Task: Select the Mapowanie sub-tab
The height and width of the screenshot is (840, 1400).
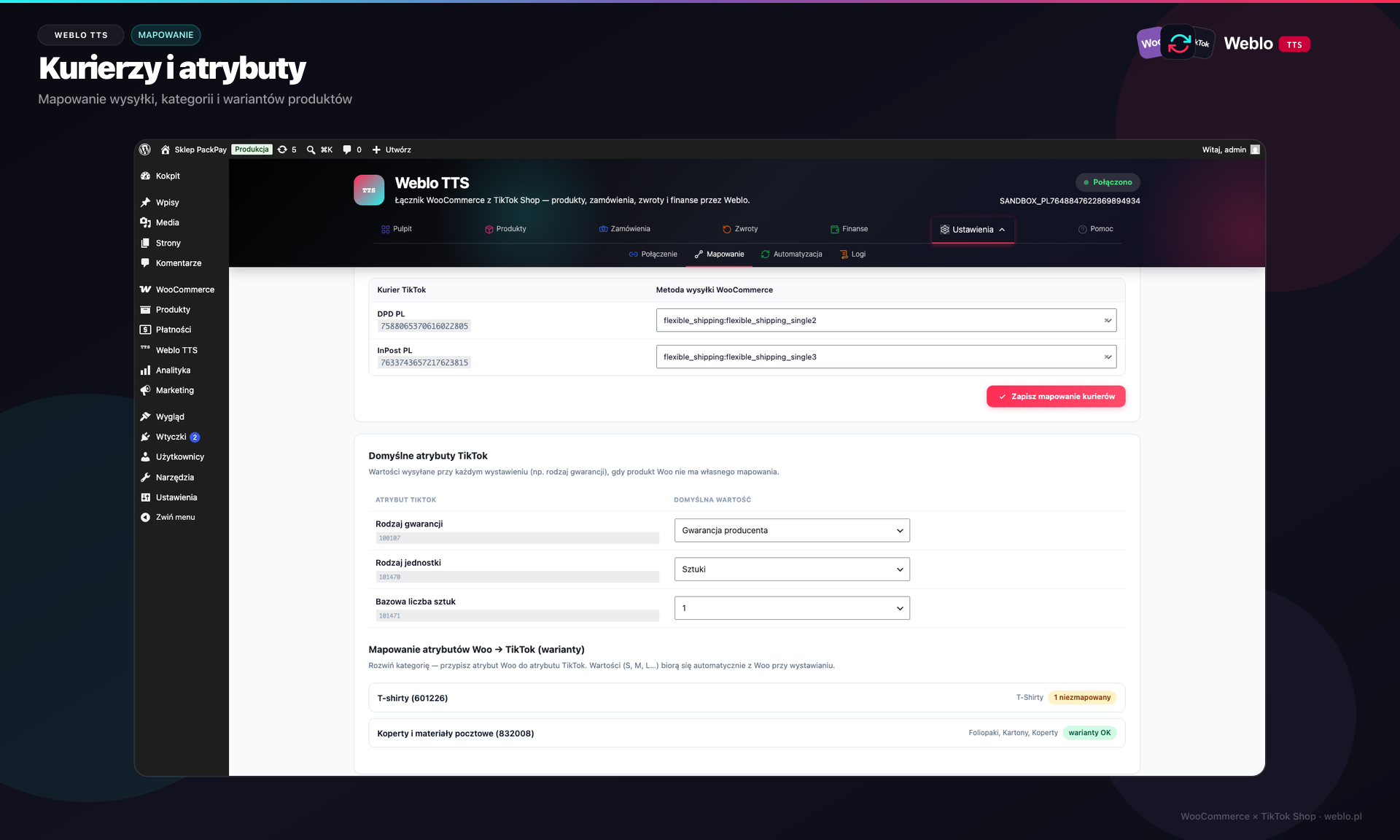Action: 719,254
